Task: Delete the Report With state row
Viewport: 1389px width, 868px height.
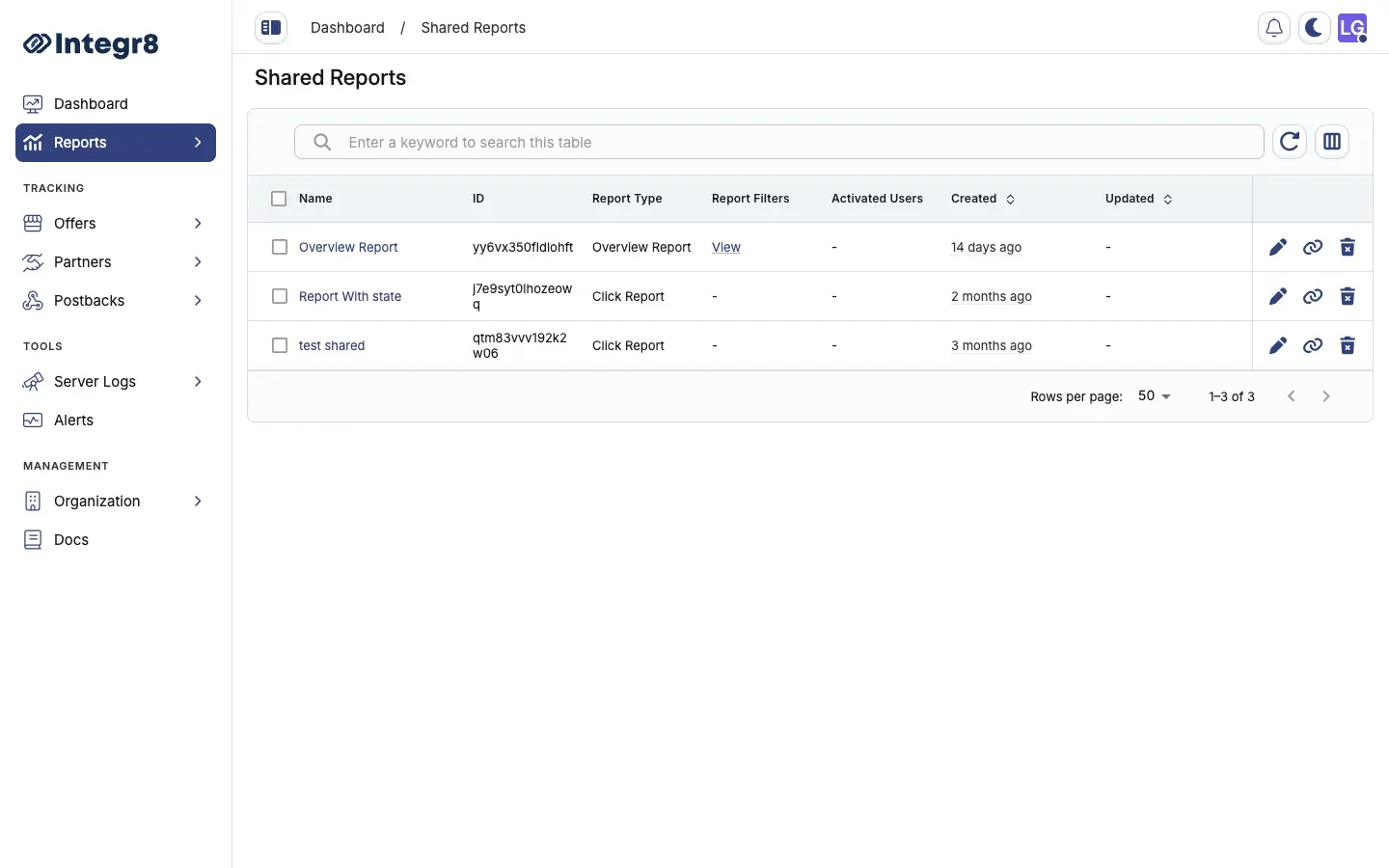Action: coord(1348,296)
